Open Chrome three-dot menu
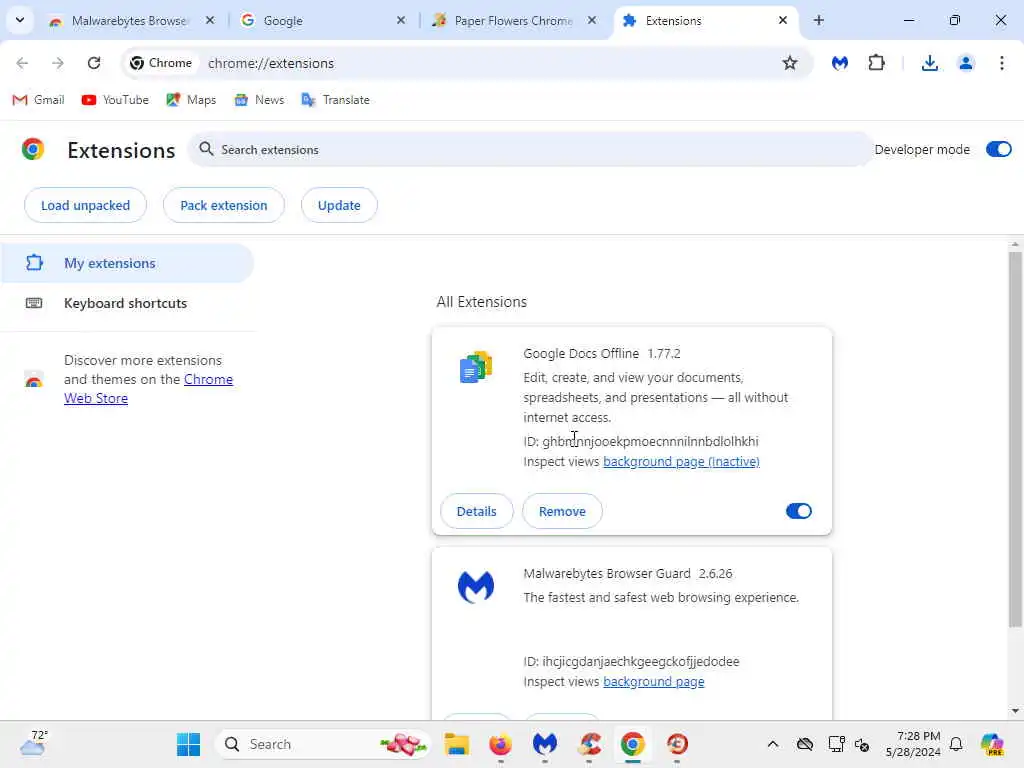 coord(1001,63)
